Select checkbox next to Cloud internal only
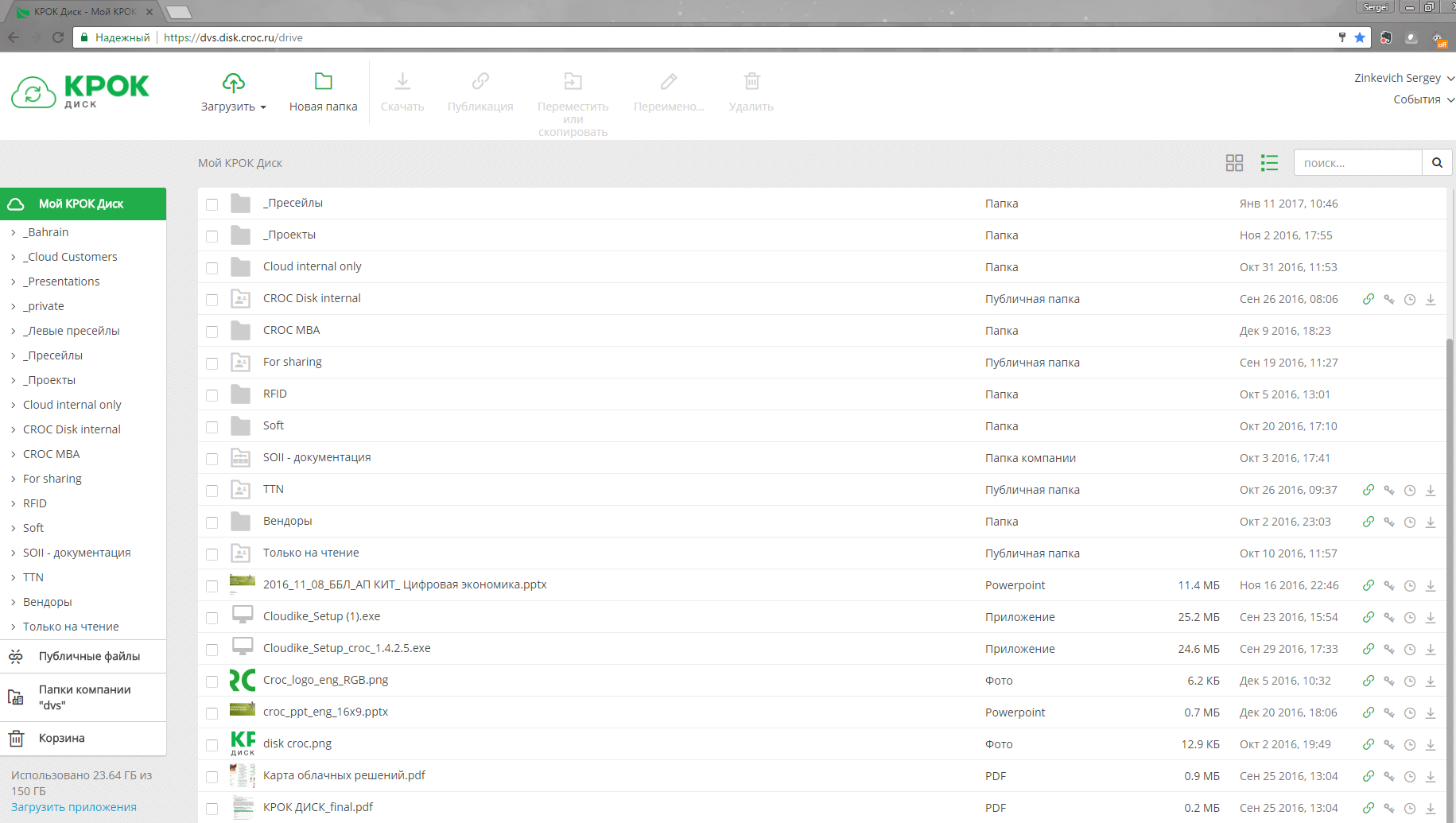Screen dimensions: 1456x823 (x=212, y=268)
